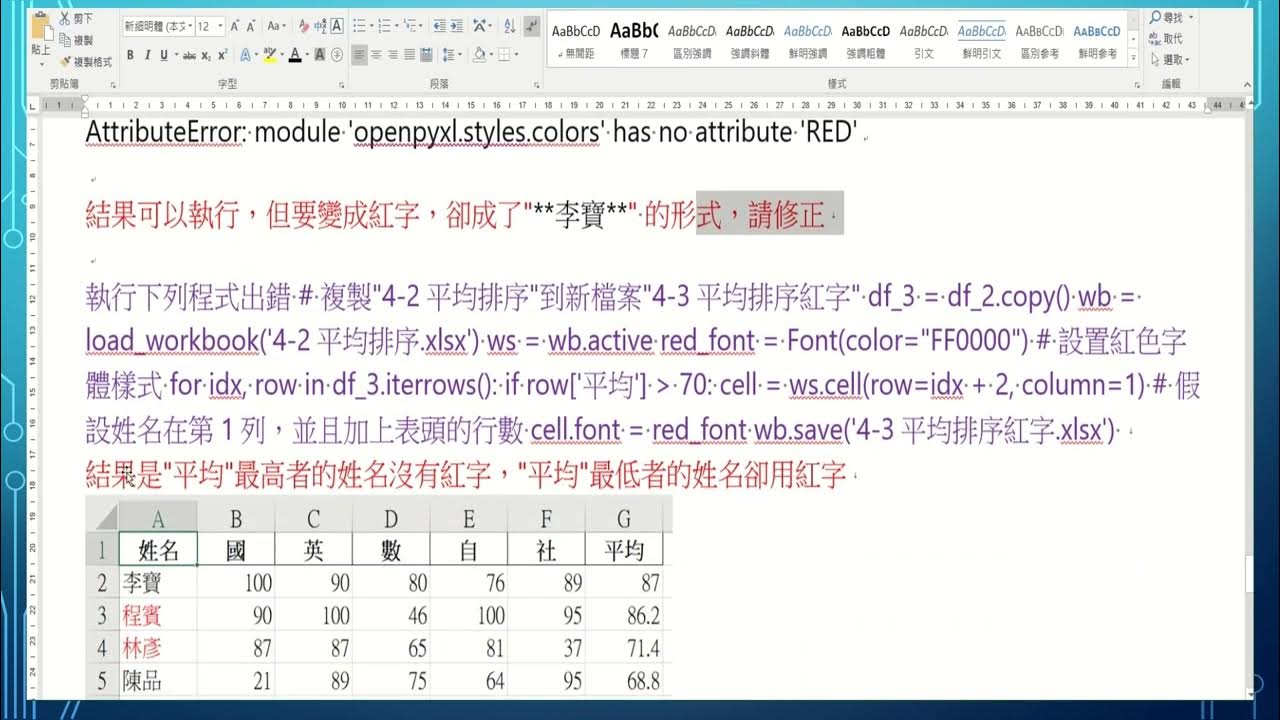Viewport: 1280px width, 720px height.
Task: Toggle Bold formatting
Action: point(130,55)
